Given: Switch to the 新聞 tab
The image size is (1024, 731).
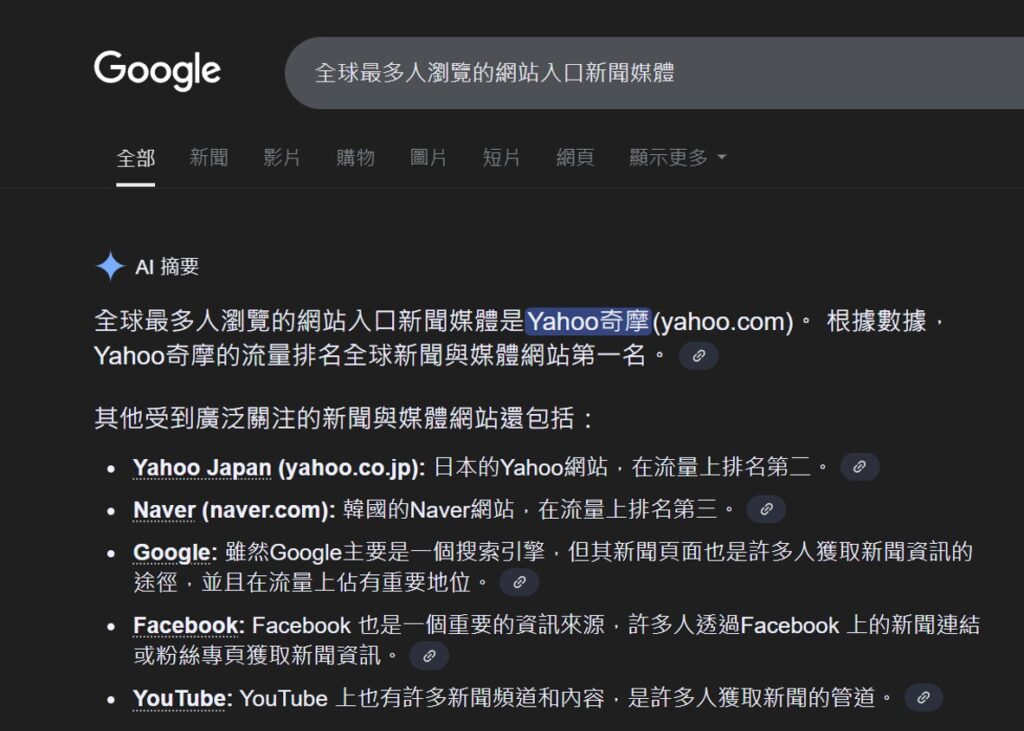Looking at the screenshot, I should [x=209, y=157].
